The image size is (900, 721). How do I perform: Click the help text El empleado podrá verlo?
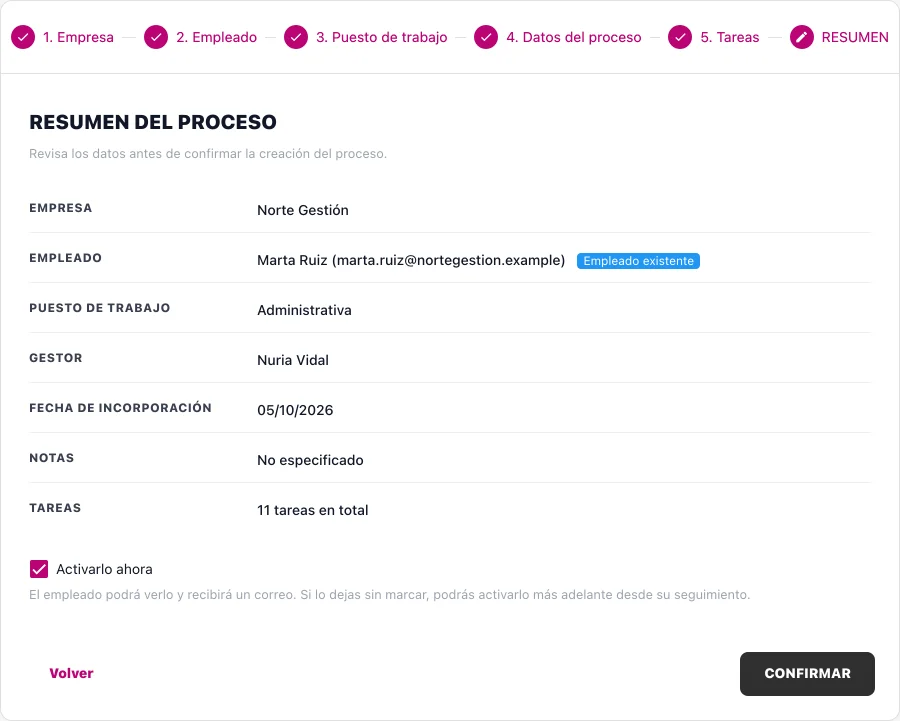(x=390, y=595)
